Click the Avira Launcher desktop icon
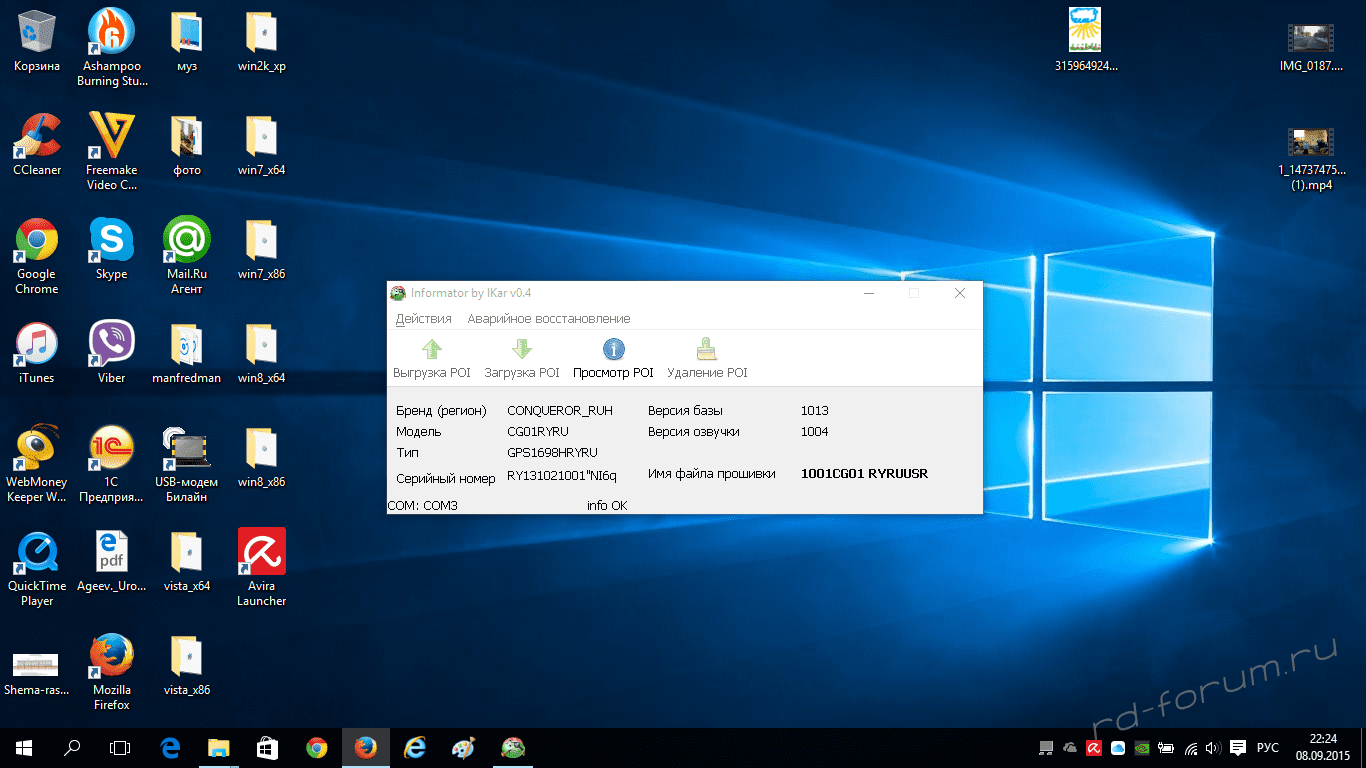 261,552
